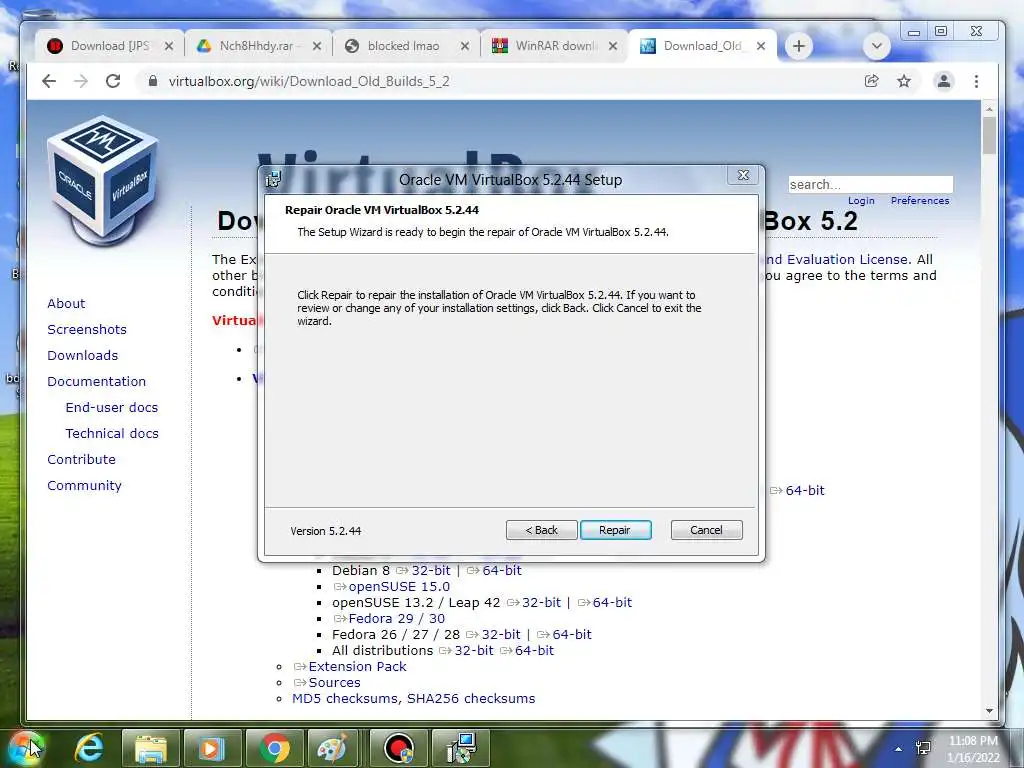Image resolution: width=1024 pixels, height=768 pixels.
Task: Open the Chrome taskbar icon
Action: tap(275, 748)
